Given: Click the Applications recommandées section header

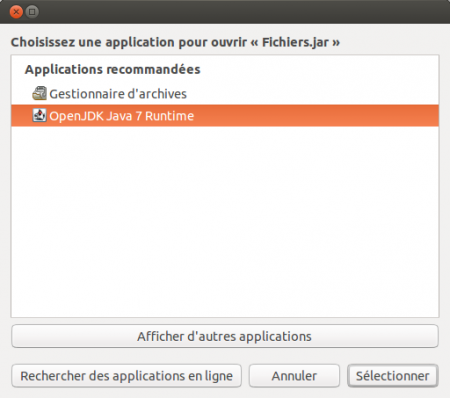Looking at the screenshot, I should point(113,69).
